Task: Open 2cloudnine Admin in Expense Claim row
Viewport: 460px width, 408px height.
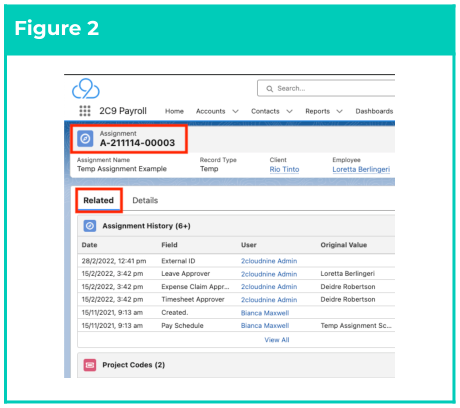Action: click(269, 287)
